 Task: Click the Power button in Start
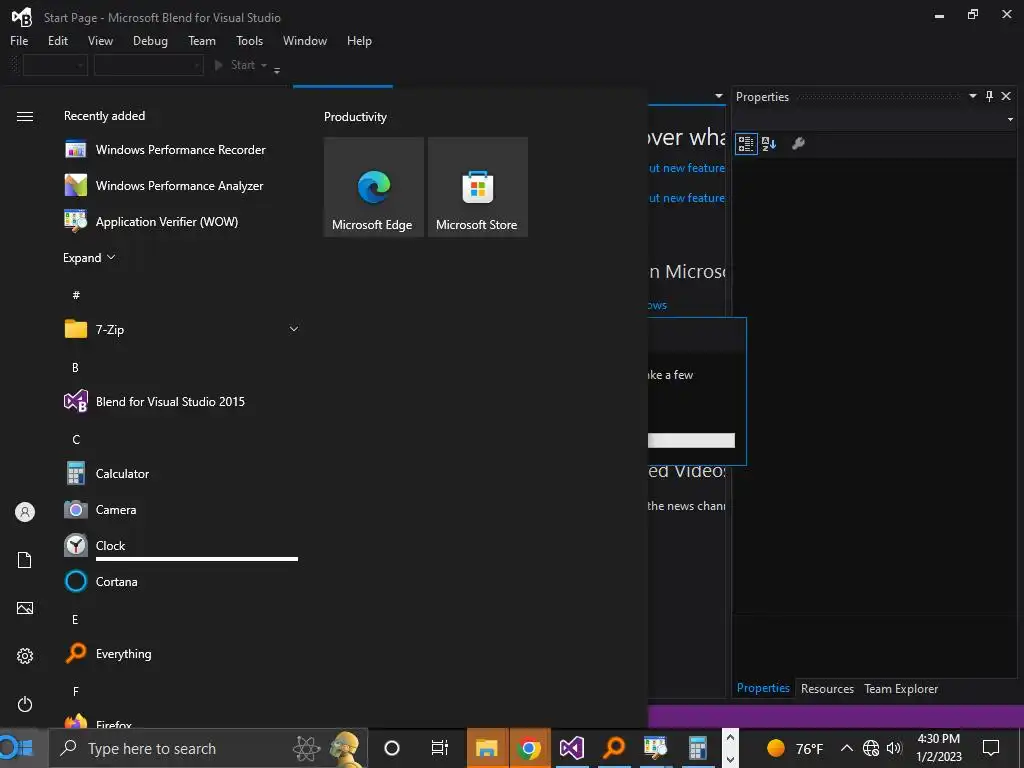coord(25,704)
